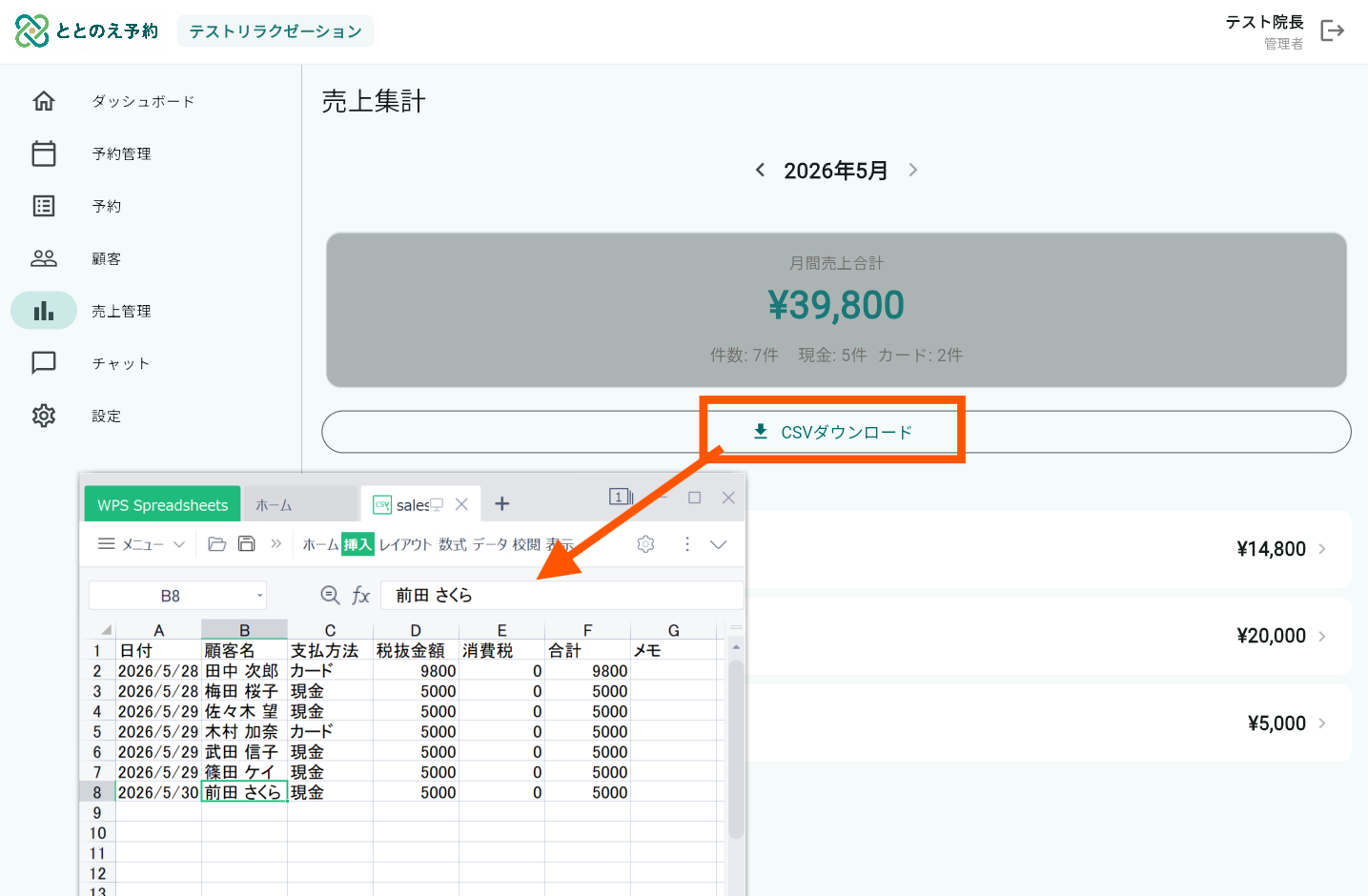Select column G header in spreadsheet
This screenshot has width=1368, height=896.
coord(674,630)
